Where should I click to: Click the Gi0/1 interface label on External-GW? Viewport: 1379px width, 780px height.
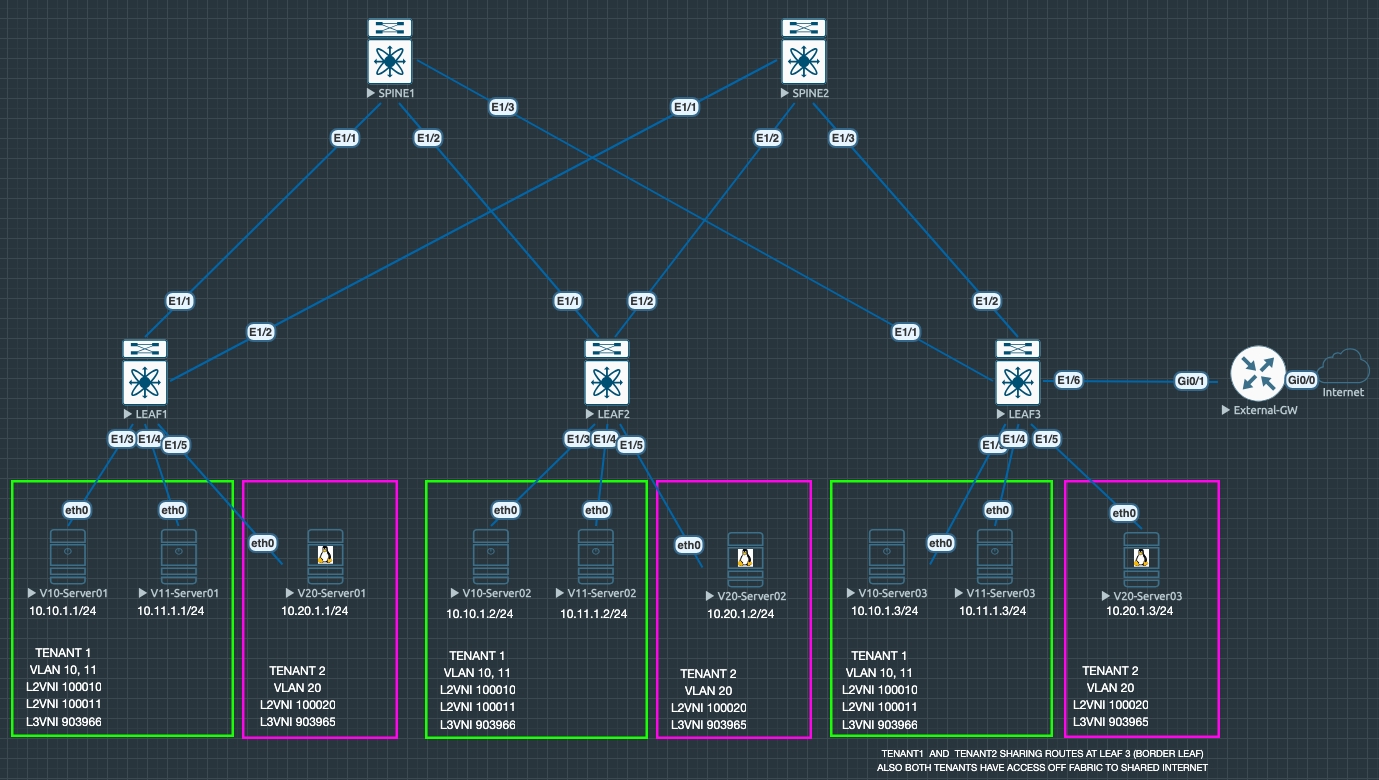click(x=1192, y=380)
